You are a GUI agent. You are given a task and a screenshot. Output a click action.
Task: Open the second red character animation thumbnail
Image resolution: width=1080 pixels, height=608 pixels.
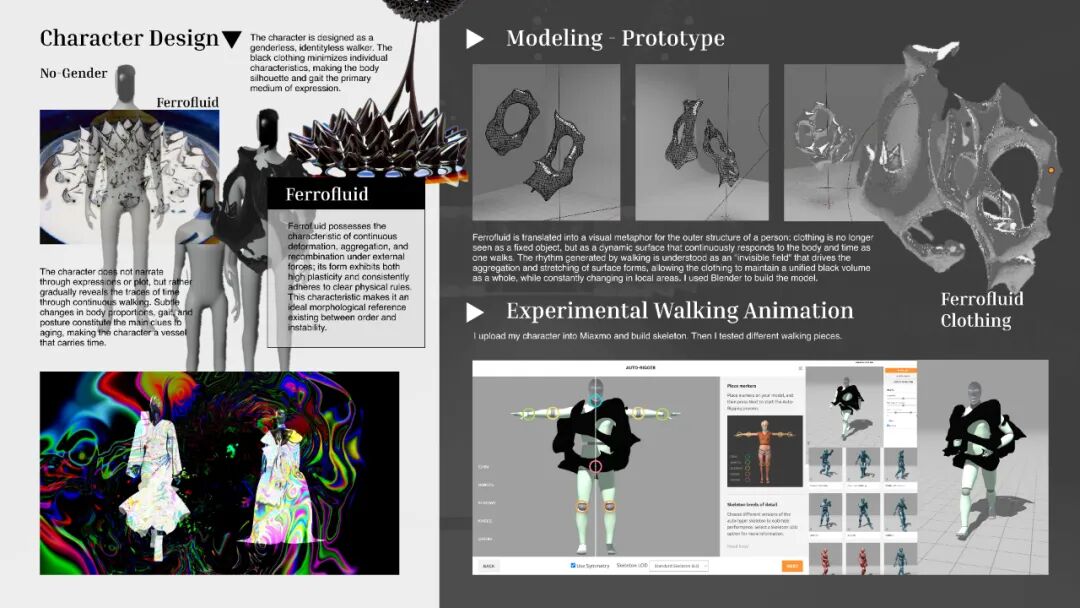(x=862, y=559)
